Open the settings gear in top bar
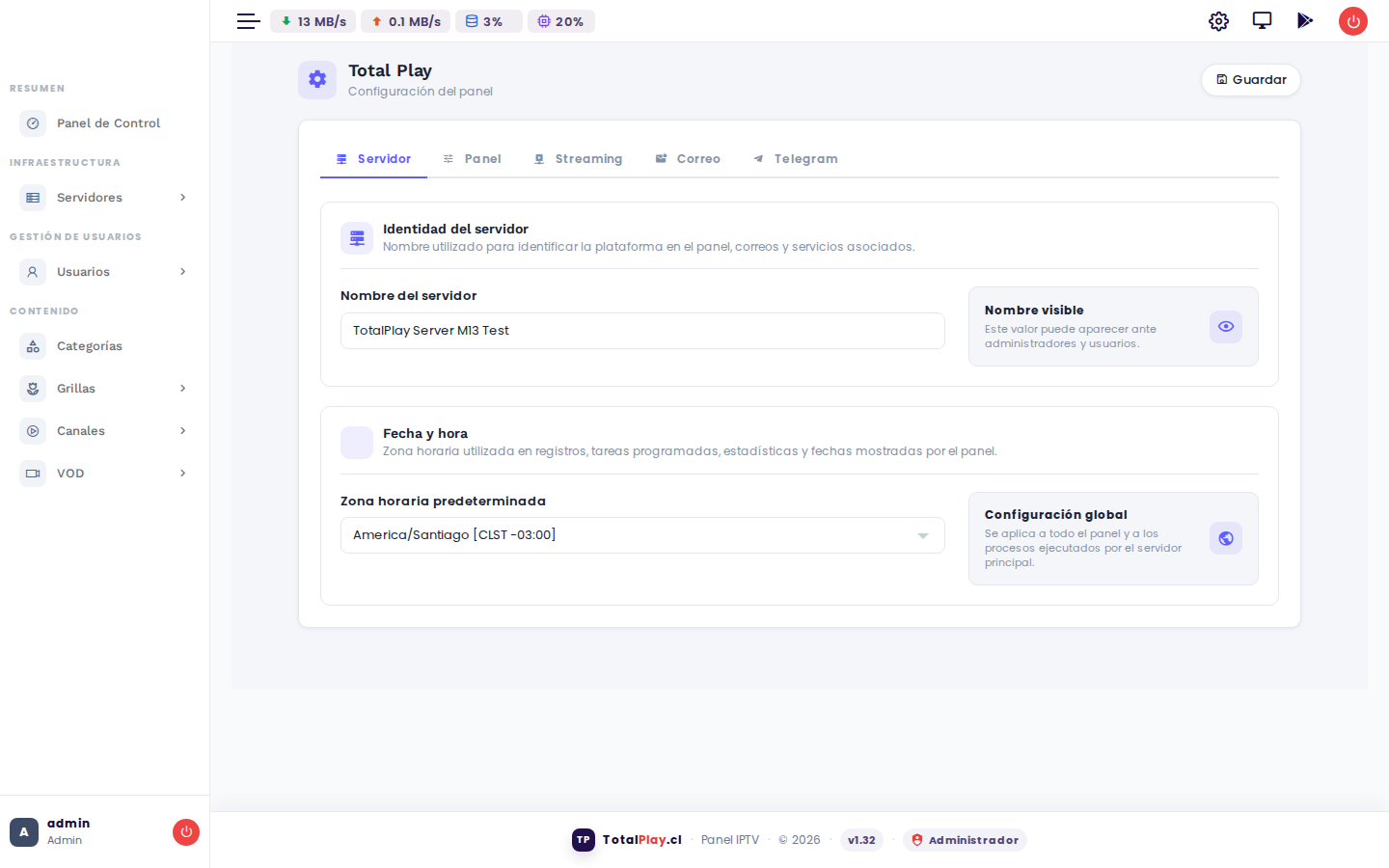1389x868 pixels. [x=1218, y=21]
